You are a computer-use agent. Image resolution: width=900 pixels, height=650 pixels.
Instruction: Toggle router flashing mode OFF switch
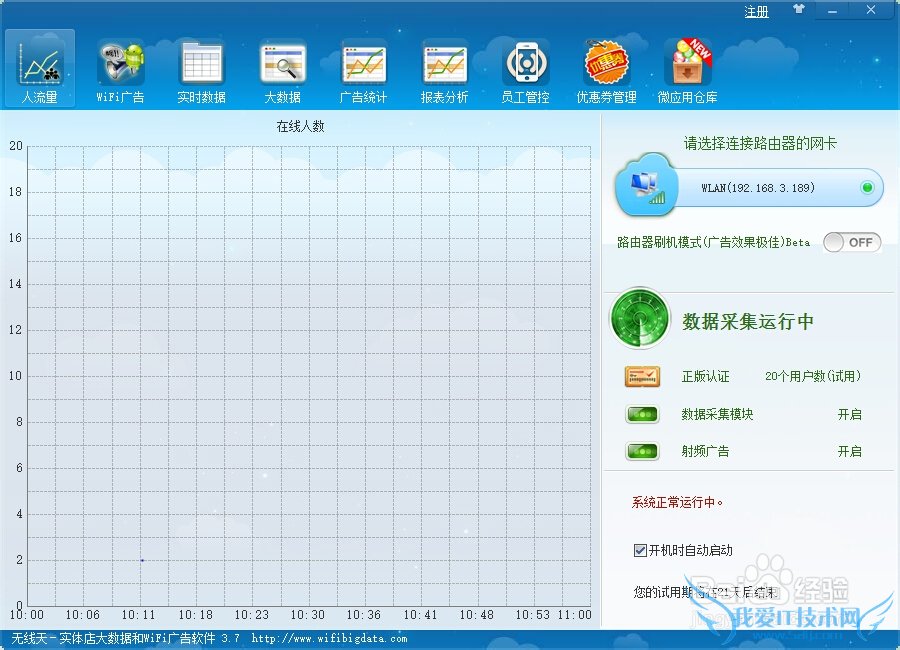click(852, 242)
